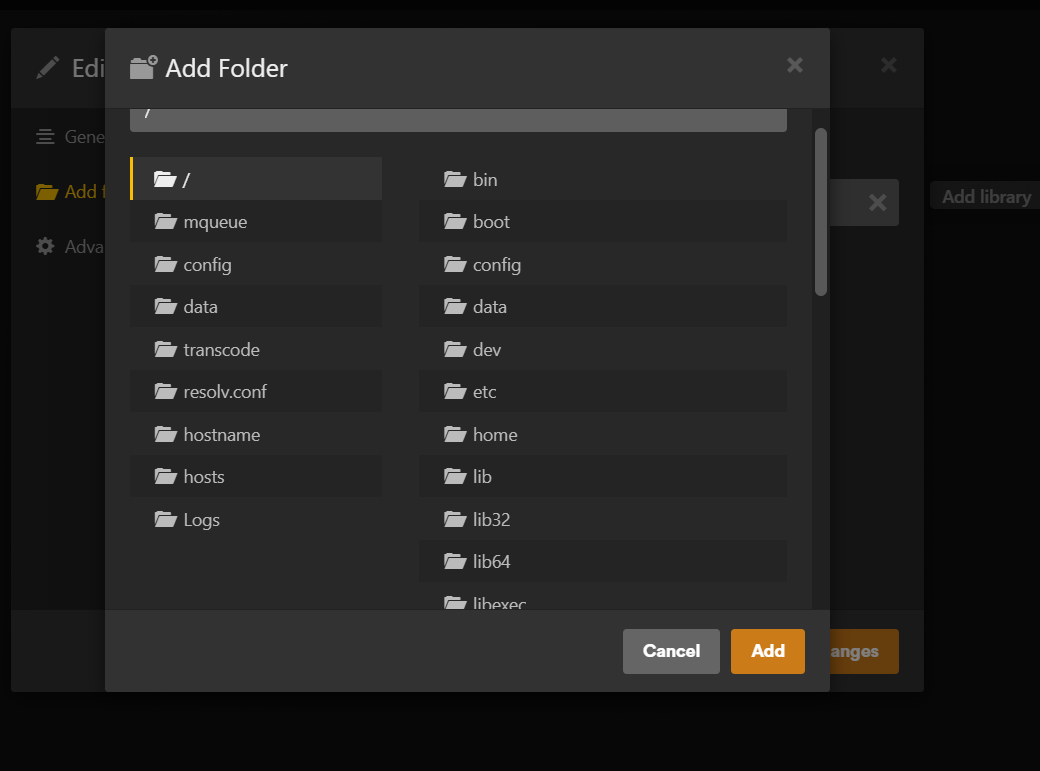This screenshot has width=1040, height=771.
Task: Close the Add Folder dialog
Action: [x=795, y=65]
